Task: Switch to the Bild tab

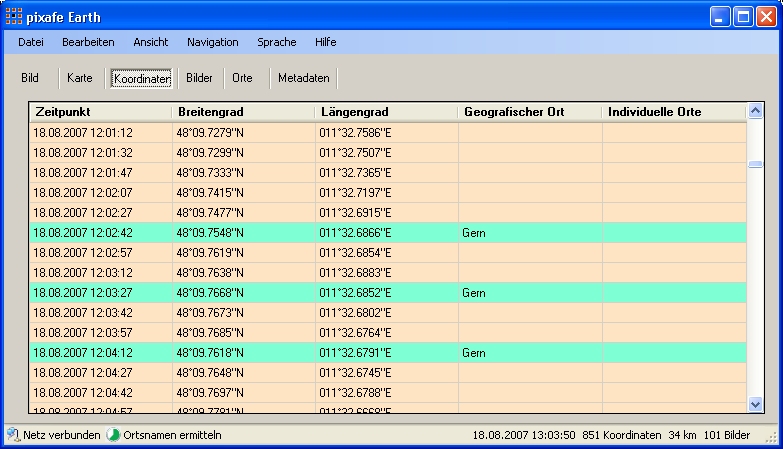Action: coord(30,77)
